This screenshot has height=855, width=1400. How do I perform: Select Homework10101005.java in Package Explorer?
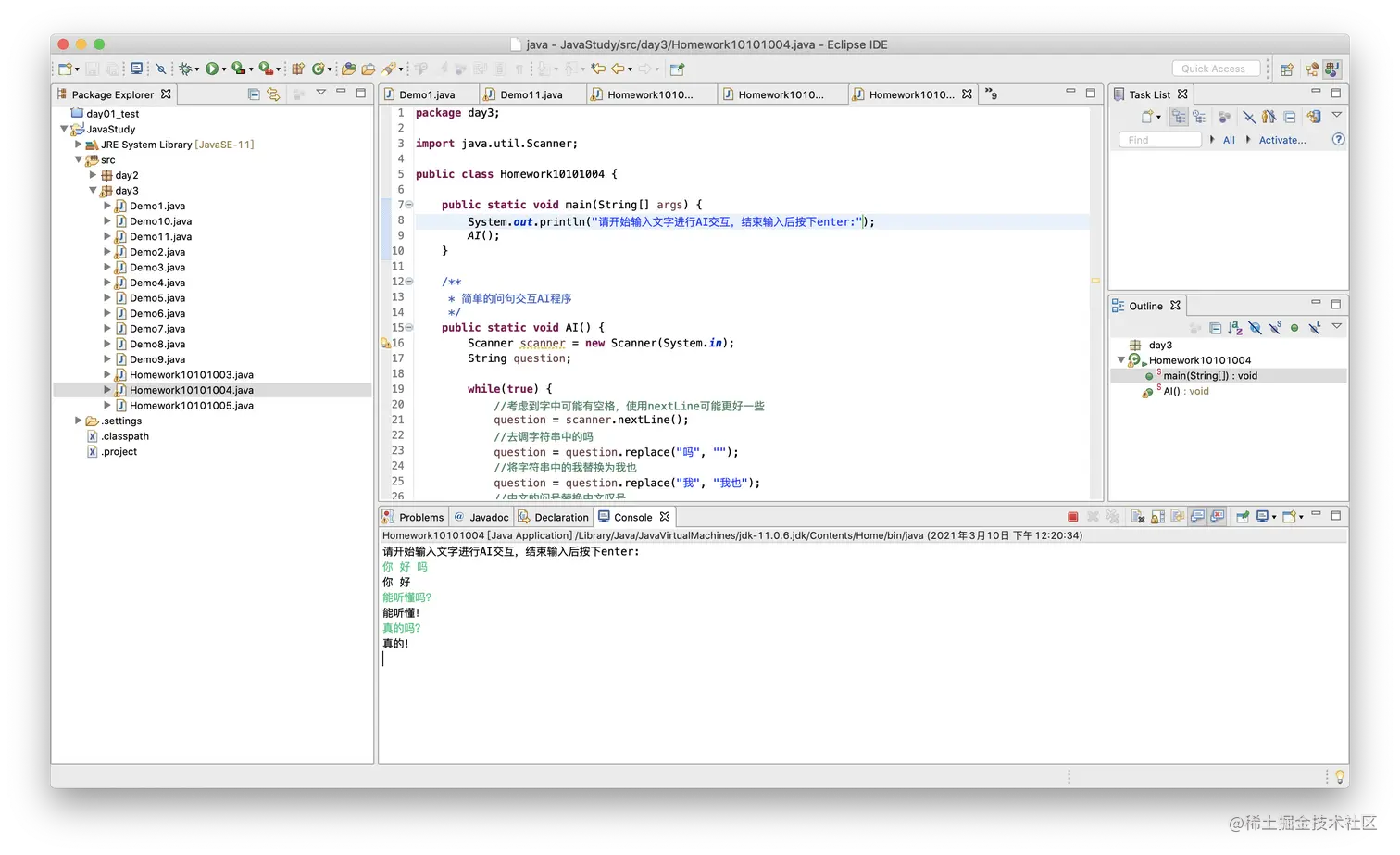[x=191, y=406]
